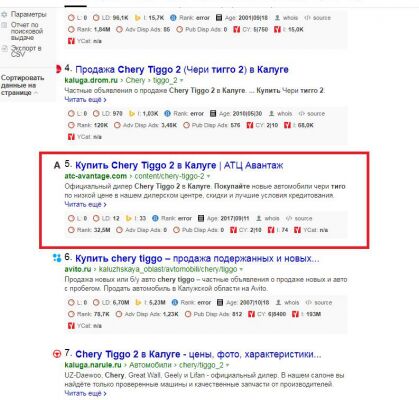
Task: Click the globe Rank: error icon for avito.ru
Action: (x=175, y=303)
